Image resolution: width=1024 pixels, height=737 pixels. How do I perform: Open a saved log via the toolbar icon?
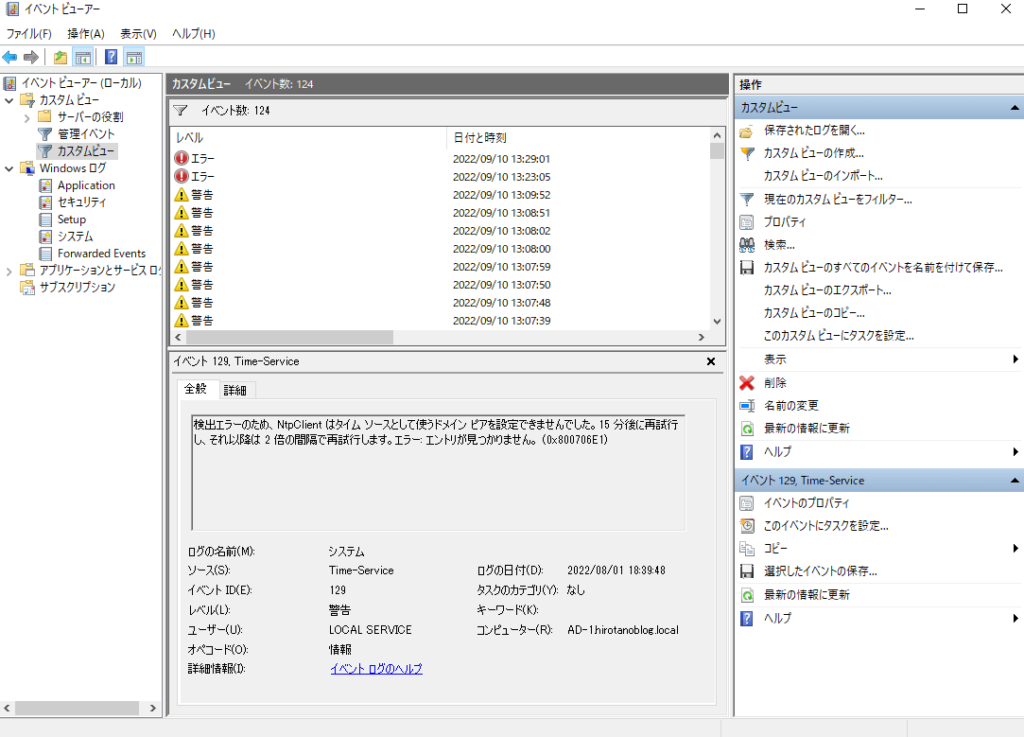59,57
